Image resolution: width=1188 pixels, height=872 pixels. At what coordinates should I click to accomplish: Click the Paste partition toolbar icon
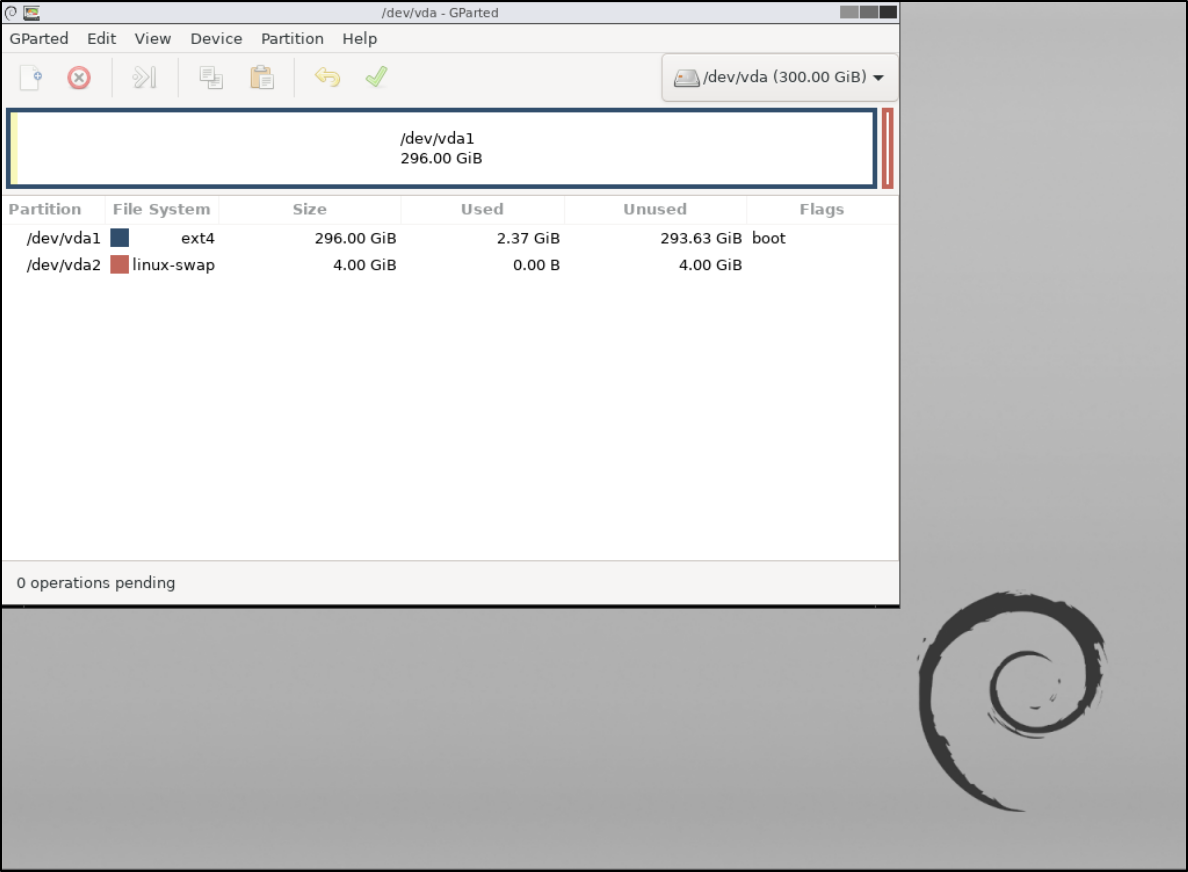(x=262, y=78)
